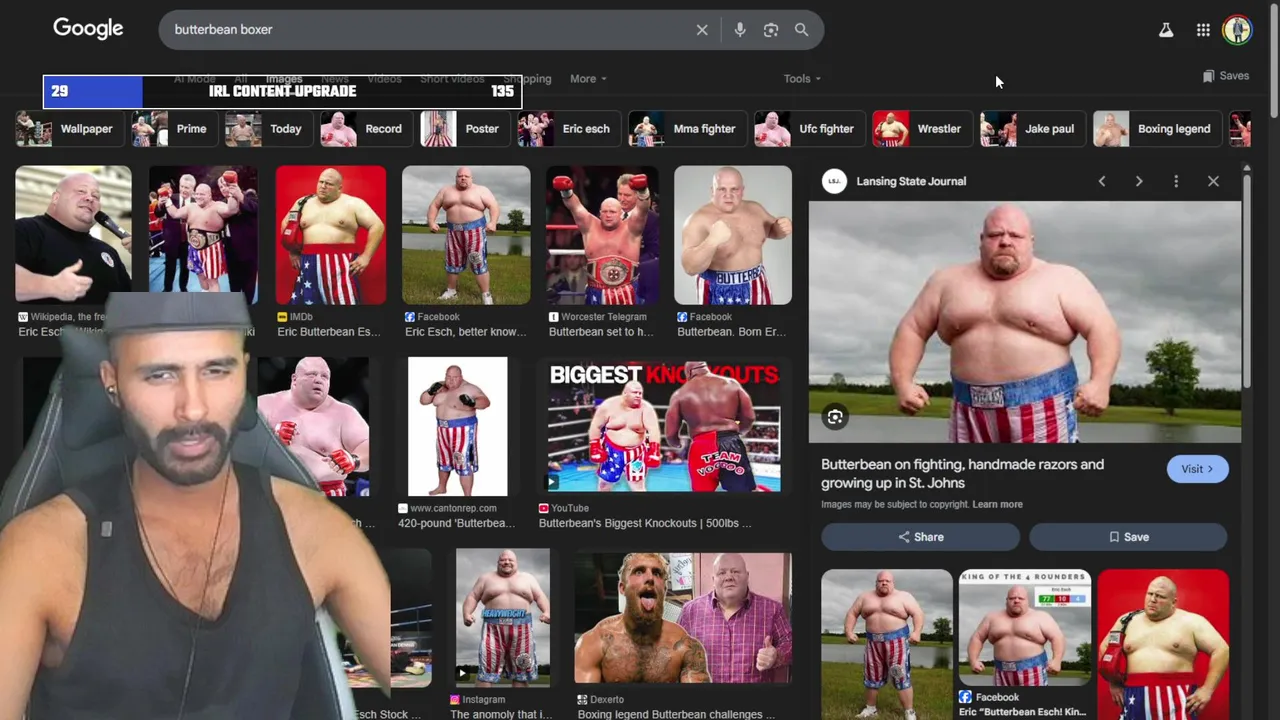1280x720 pixels.
Task: Open preview panel more options menu
Action: coord(1176,181)
